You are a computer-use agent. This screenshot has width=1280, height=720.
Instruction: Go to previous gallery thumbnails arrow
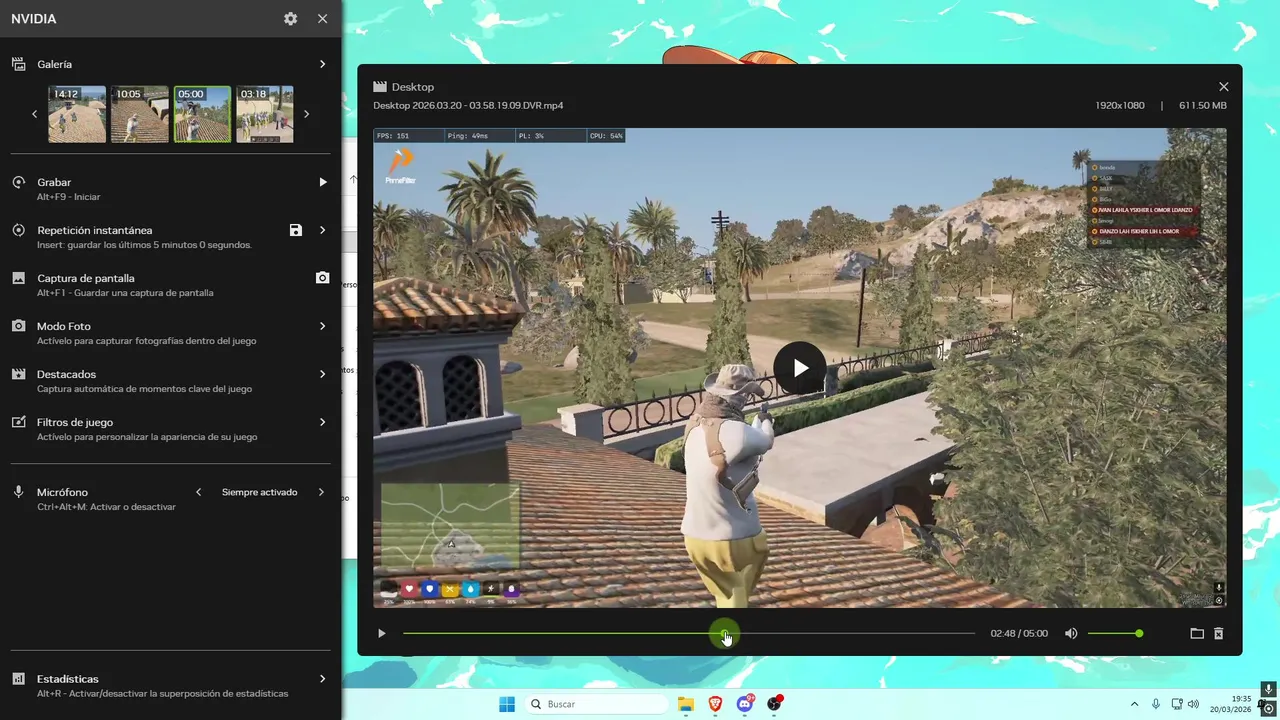34,114
